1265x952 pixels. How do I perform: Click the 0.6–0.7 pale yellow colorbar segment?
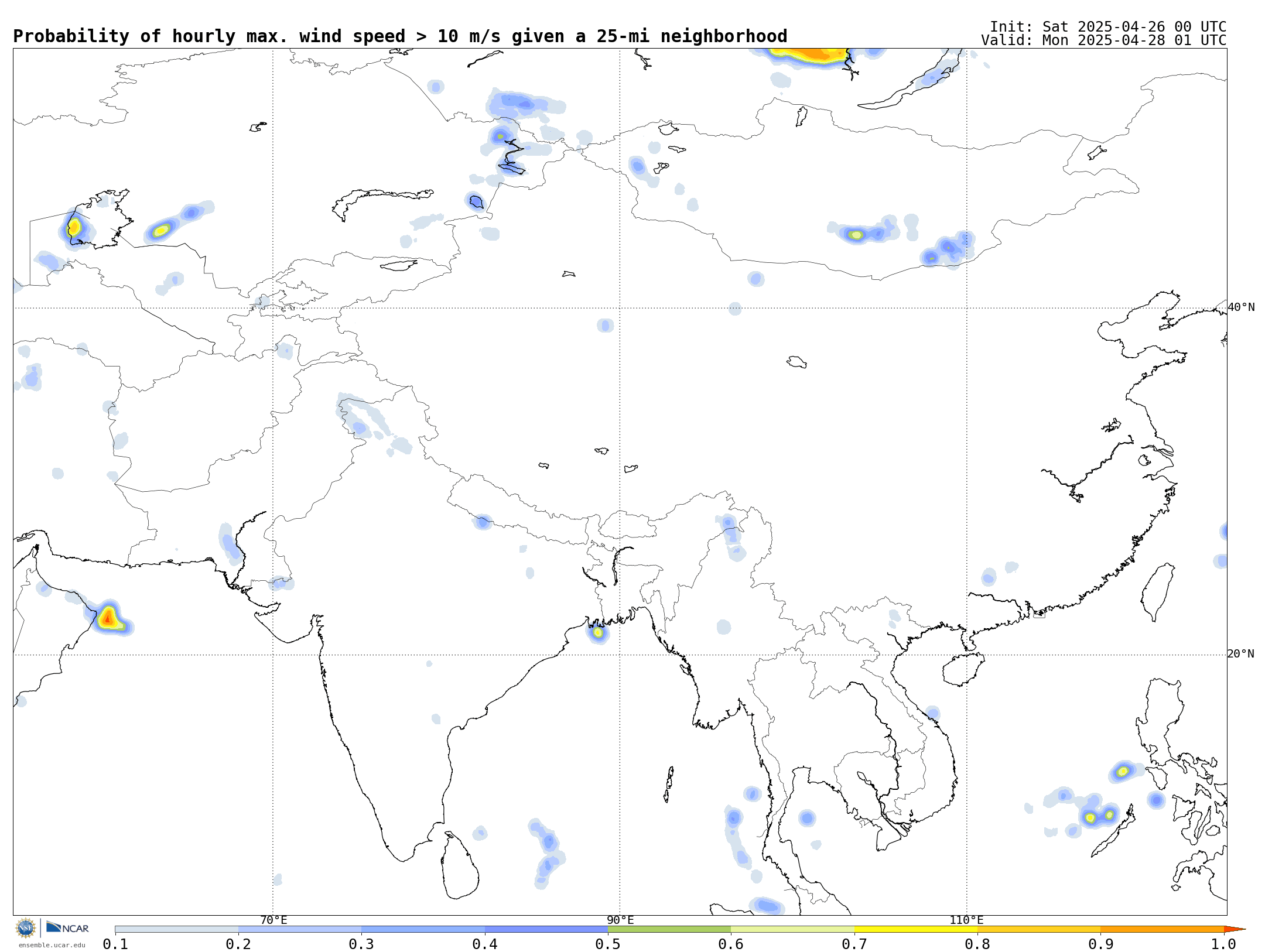coord(792,929)
